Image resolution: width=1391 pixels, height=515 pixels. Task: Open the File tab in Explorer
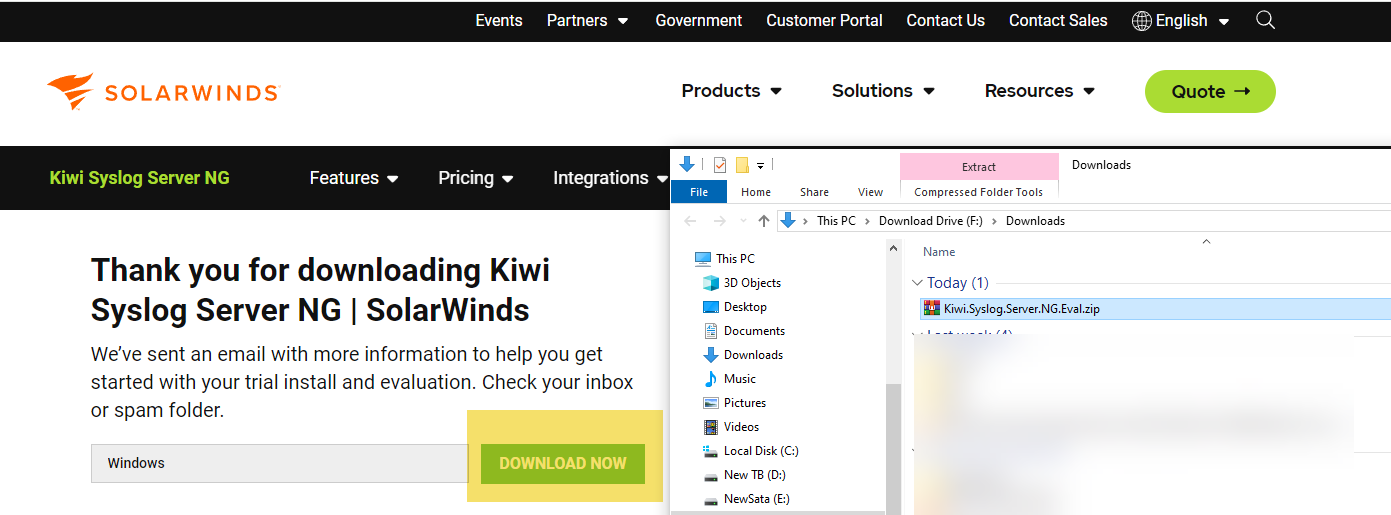click(x=699, y=192)
